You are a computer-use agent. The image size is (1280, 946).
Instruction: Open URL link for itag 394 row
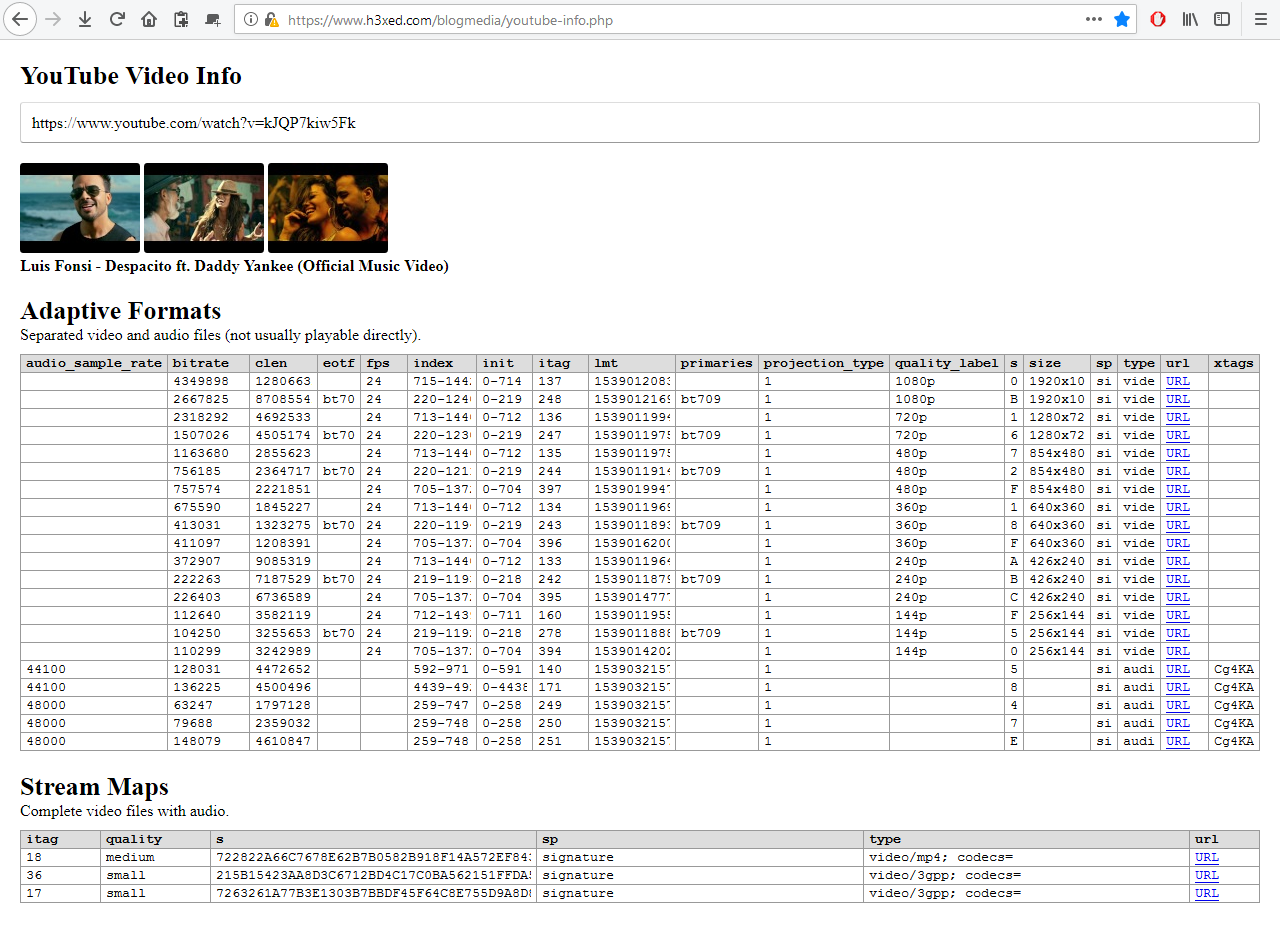[1178, 651]
